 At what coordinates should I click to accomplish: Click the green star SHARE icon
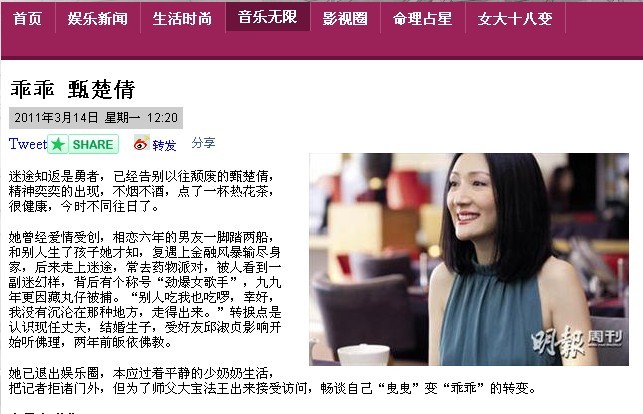(58, 144)
